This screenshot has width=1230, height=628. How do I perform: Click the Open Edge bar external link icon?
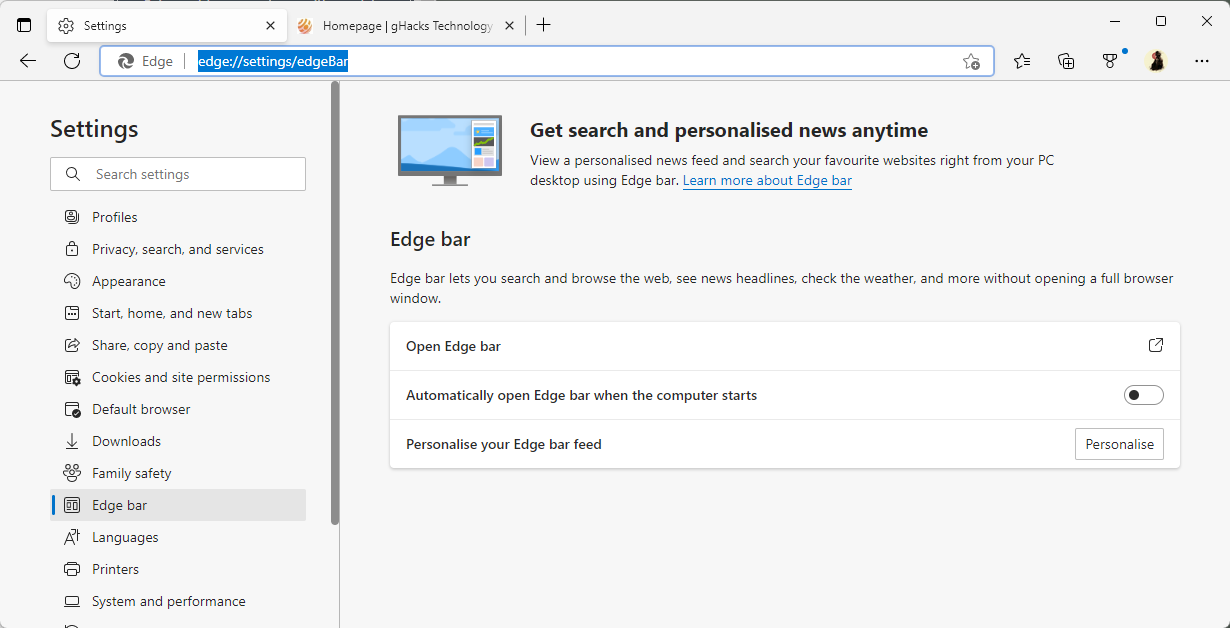[1155, 345]
